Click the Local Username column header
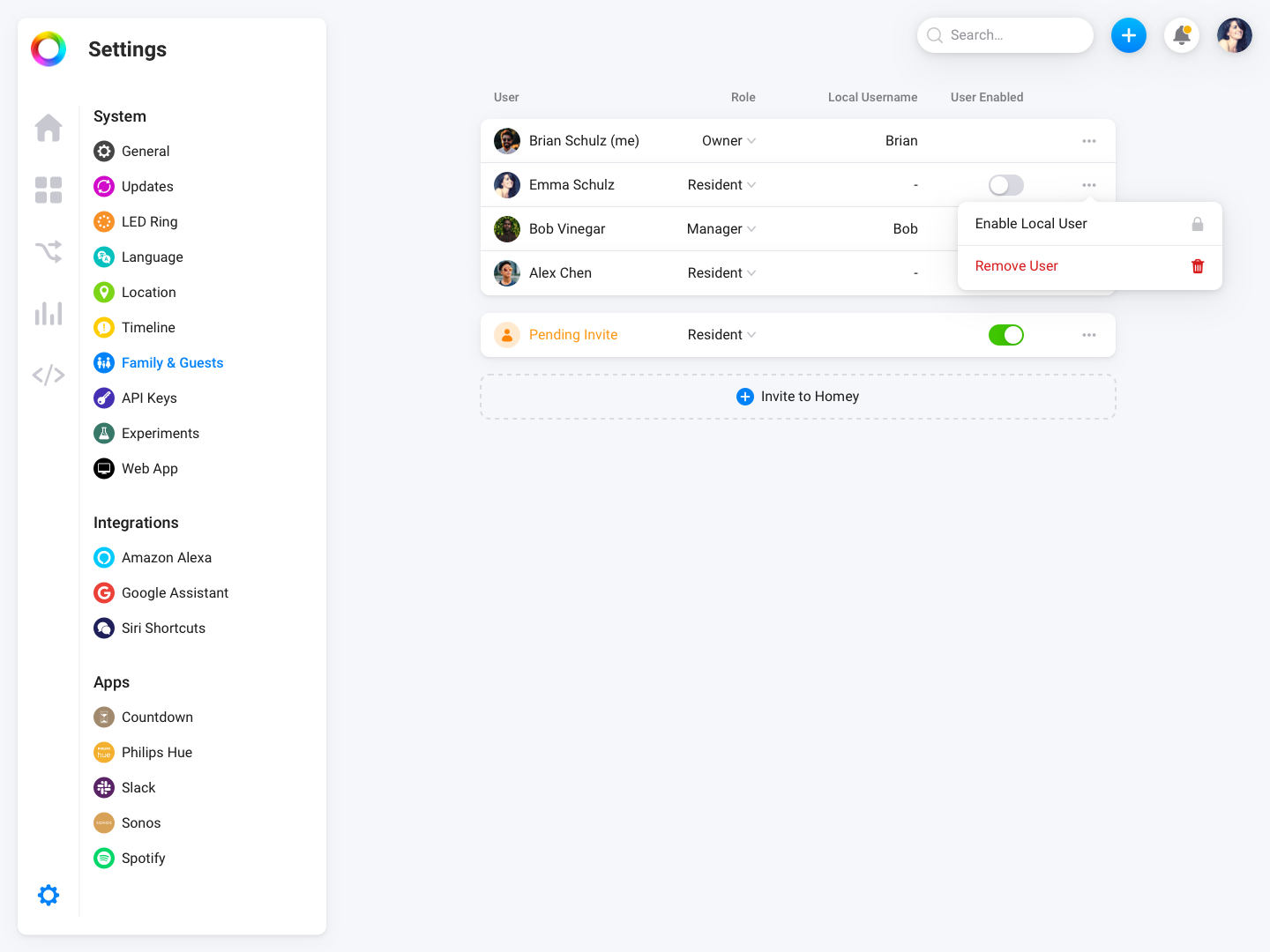The height and width of the screenshot is (952, 1270). pos(872,98)
